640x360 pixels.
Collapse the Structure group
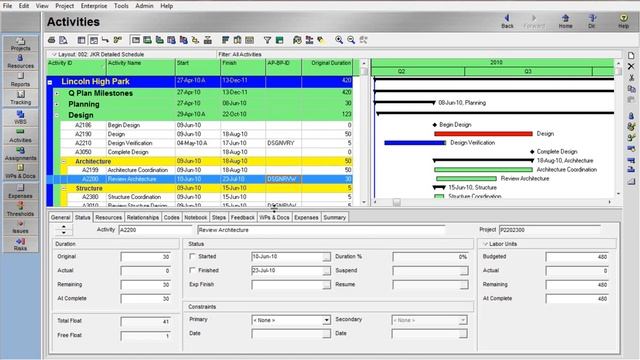click(x=64, y=189)
